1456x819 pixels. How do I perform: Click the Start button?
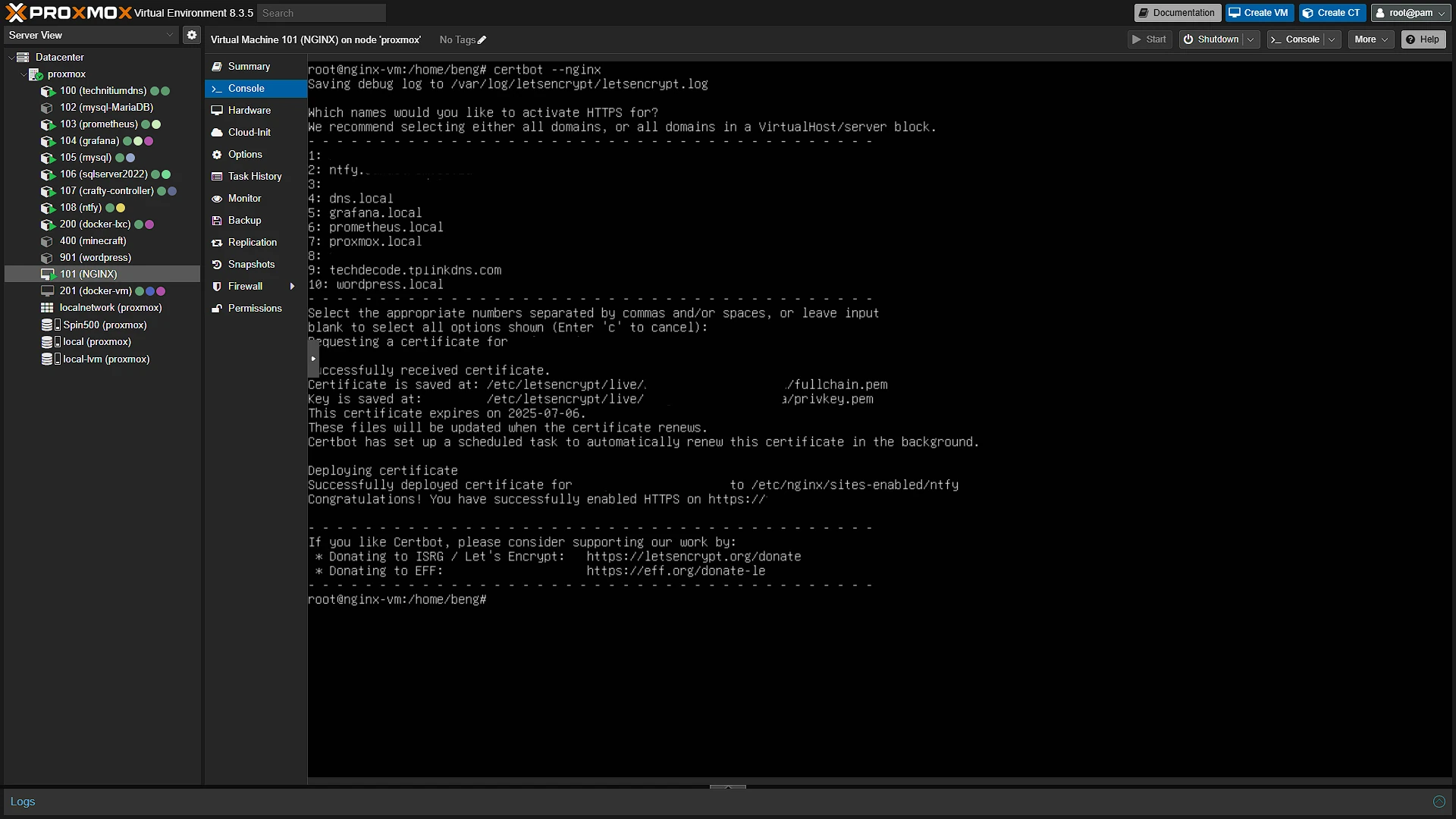(1150, 39)
